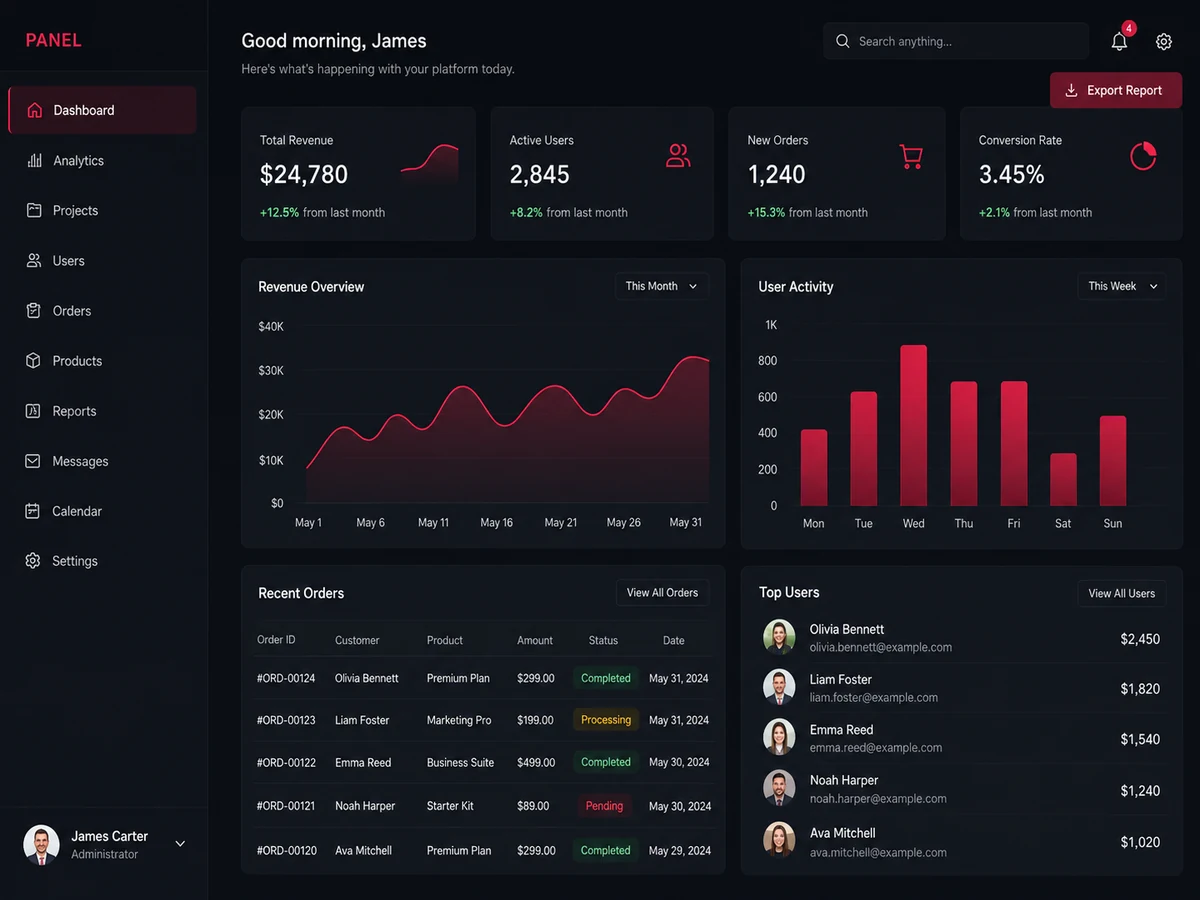The width and height of the screenshot is (1200, 900).
Task: Click Processing status badge
Action: click(606, 720)
